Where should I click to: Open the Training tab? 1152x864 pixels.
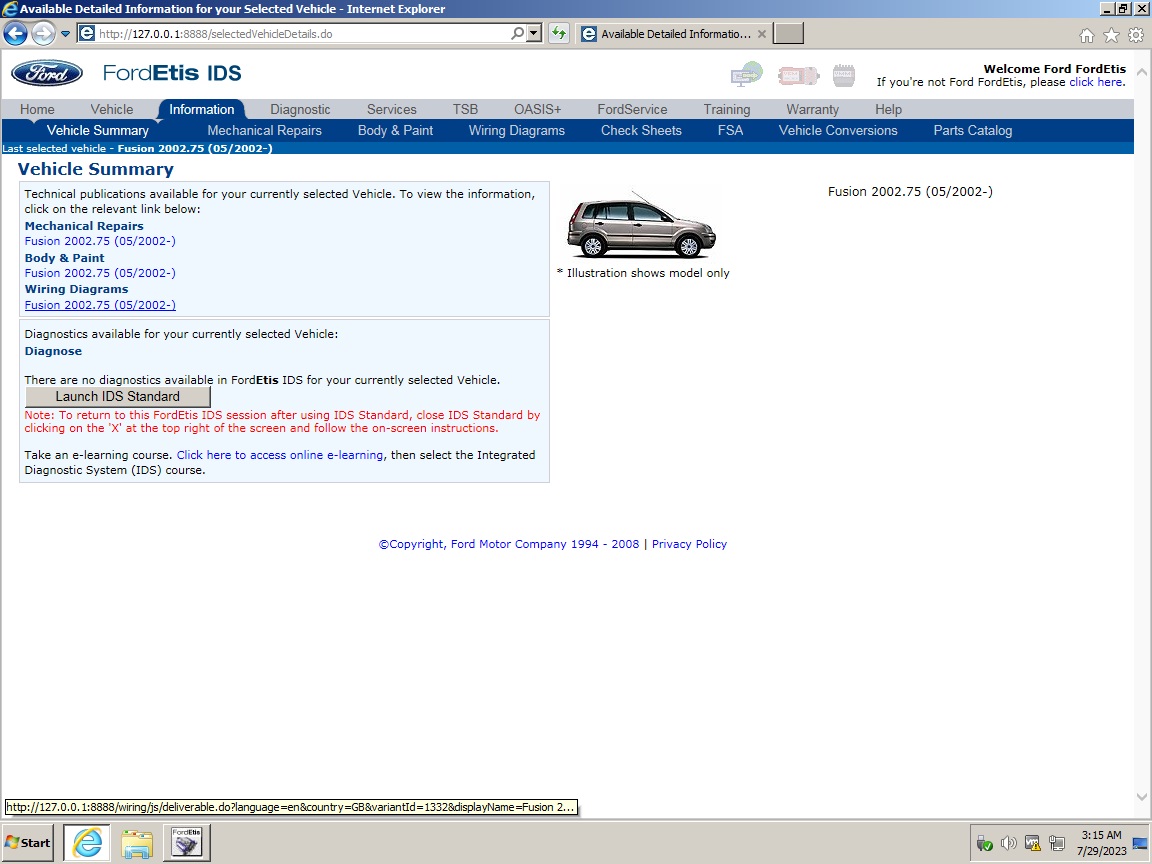coord(727,109)
